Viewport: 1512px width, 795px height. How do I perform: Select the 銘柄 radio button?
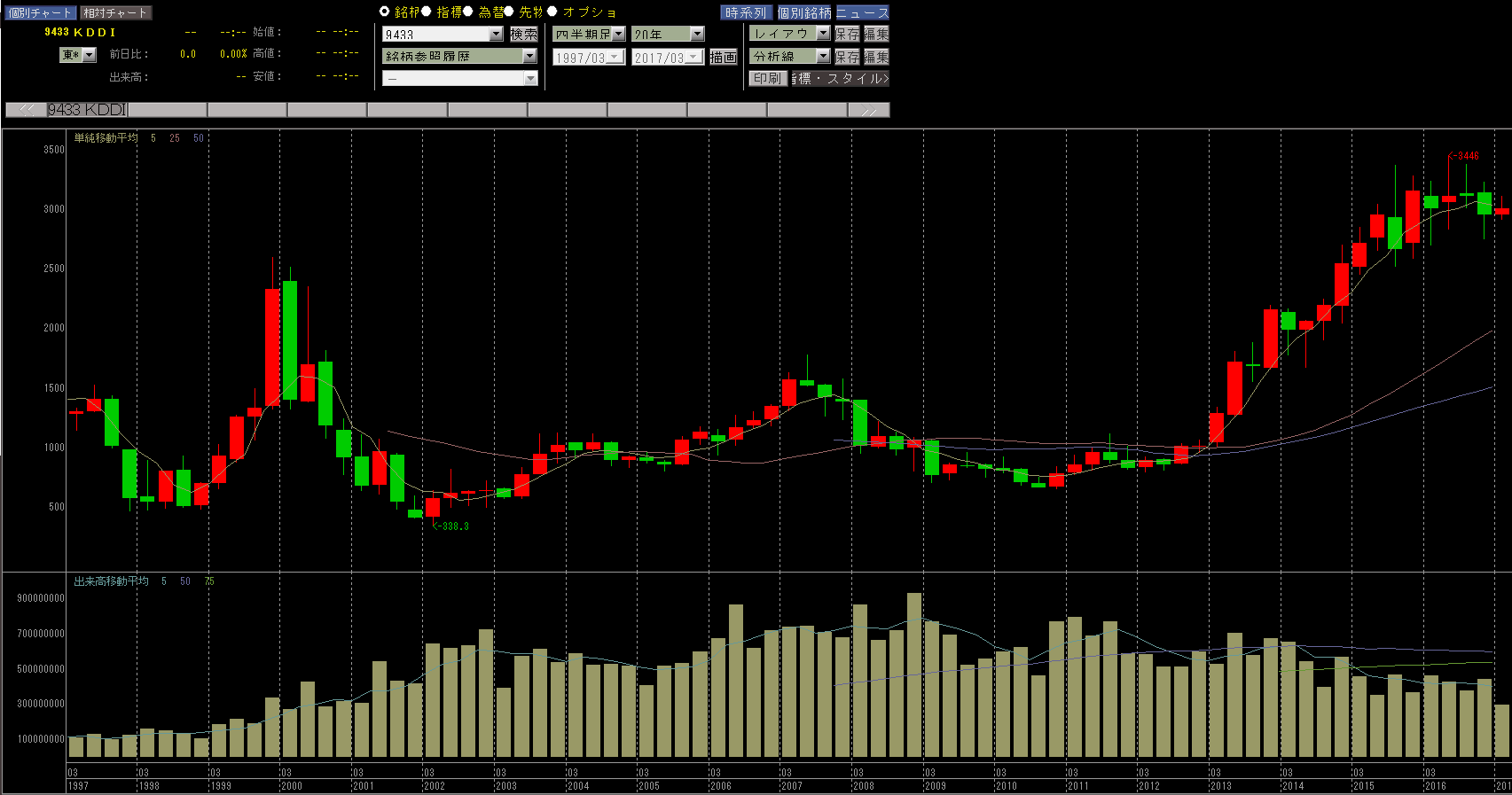coord(384,12)
